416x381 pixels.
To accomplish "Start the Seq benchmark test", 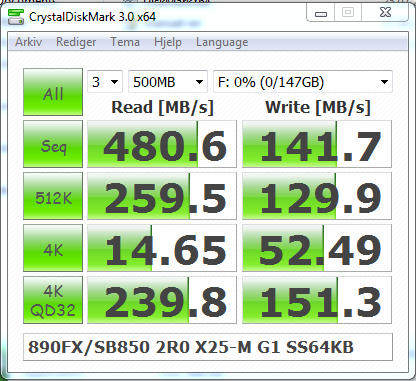I will pyautogui.click(x=53, y=144).
